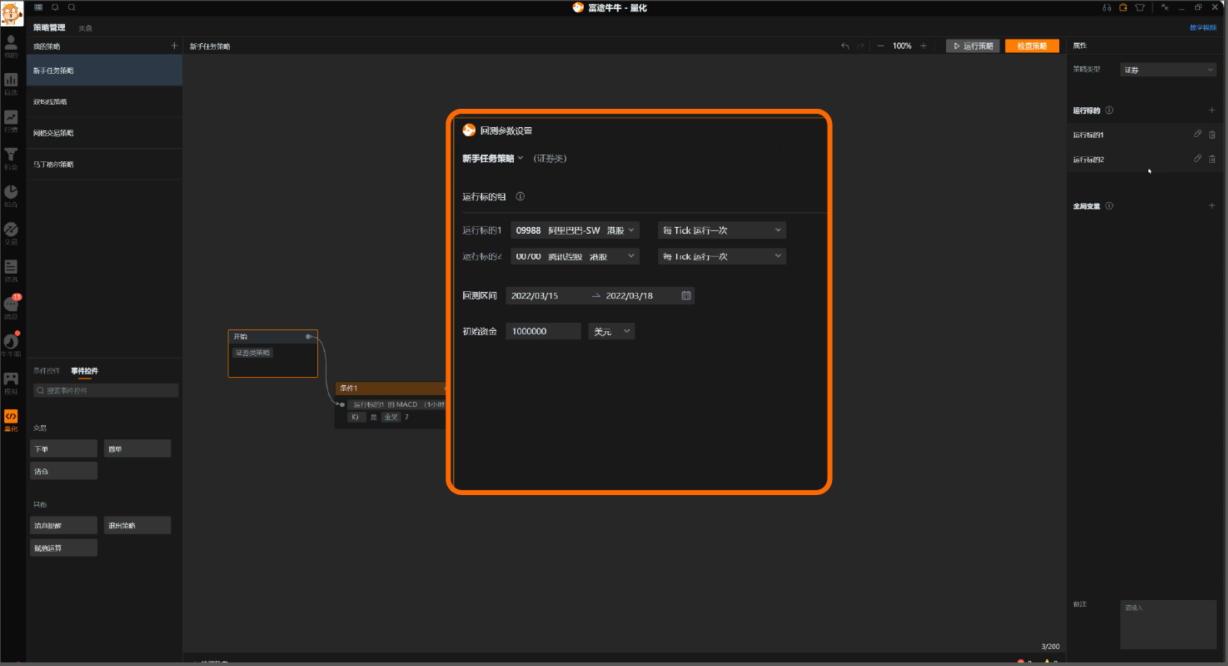Undo the last canvas action
This screenshot has height=666, width=1228.
[845, 46]
